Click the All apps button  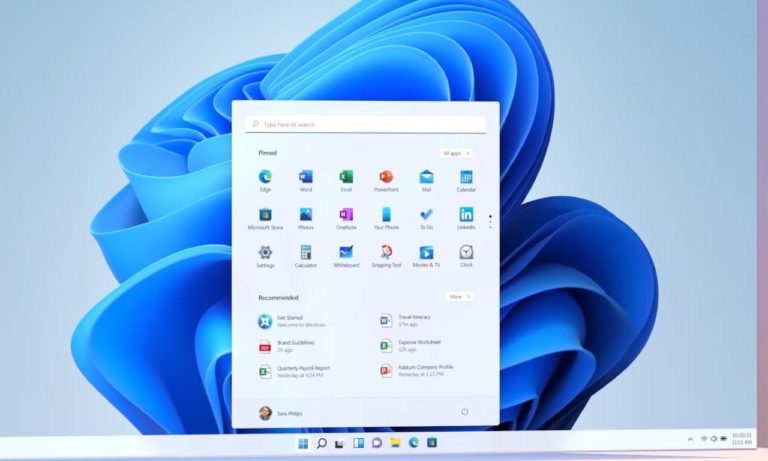pos(456,153)
